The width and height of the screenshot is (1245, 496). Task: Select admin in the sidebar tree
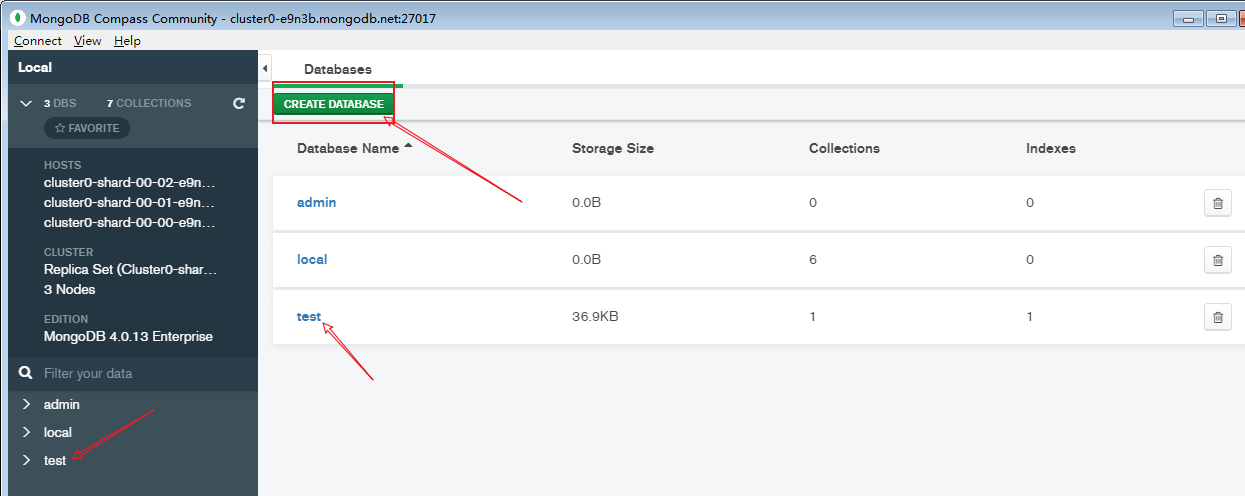pyautogui.click(x=62, y=405)
